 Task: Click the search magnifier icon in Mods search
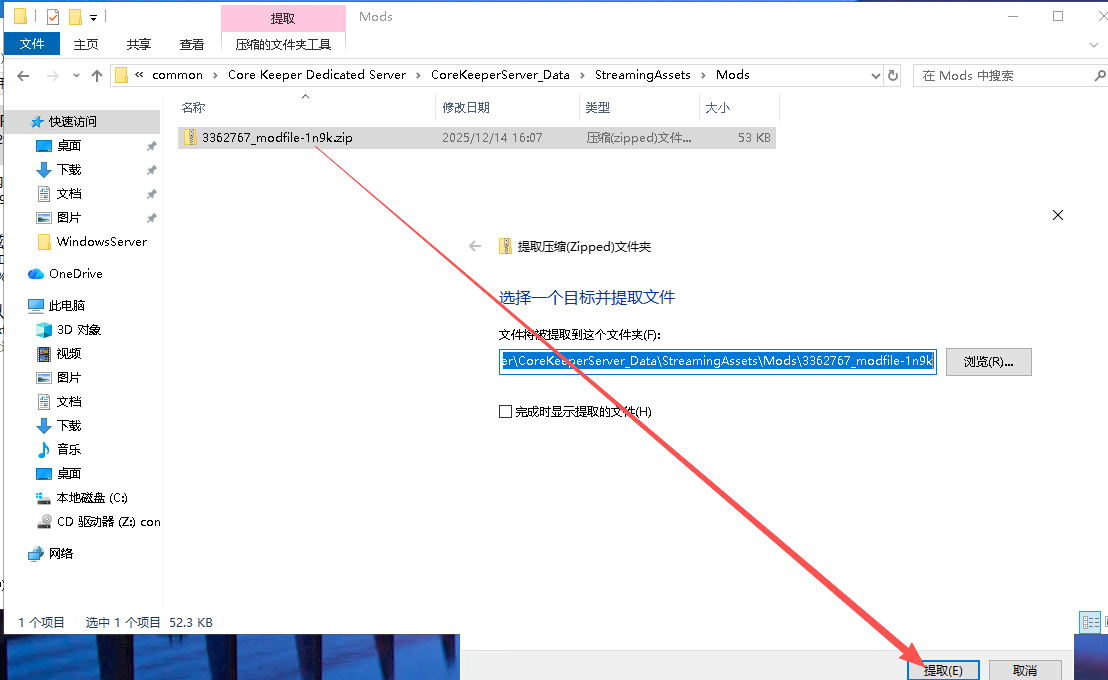point(1099,75)
